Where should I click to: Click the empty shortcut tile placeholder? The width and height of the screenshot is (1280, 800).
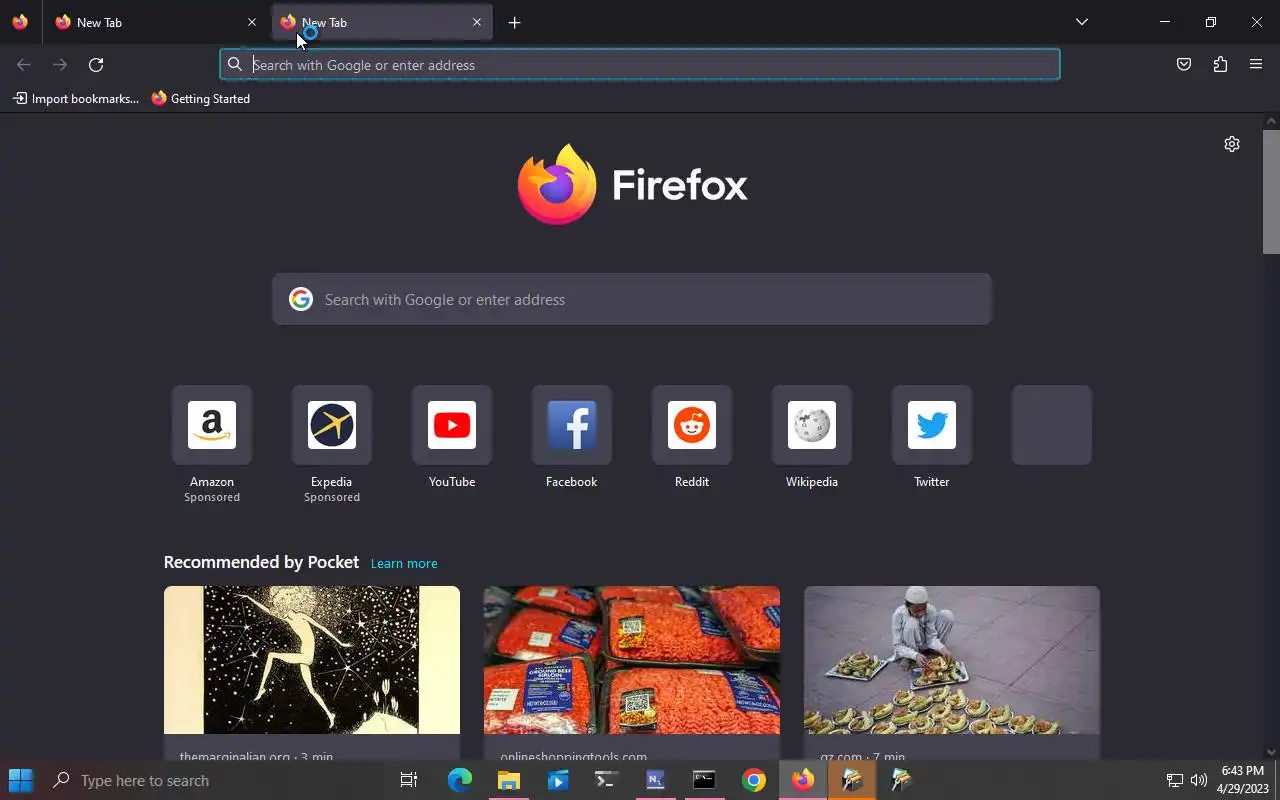coord(1052,425)
